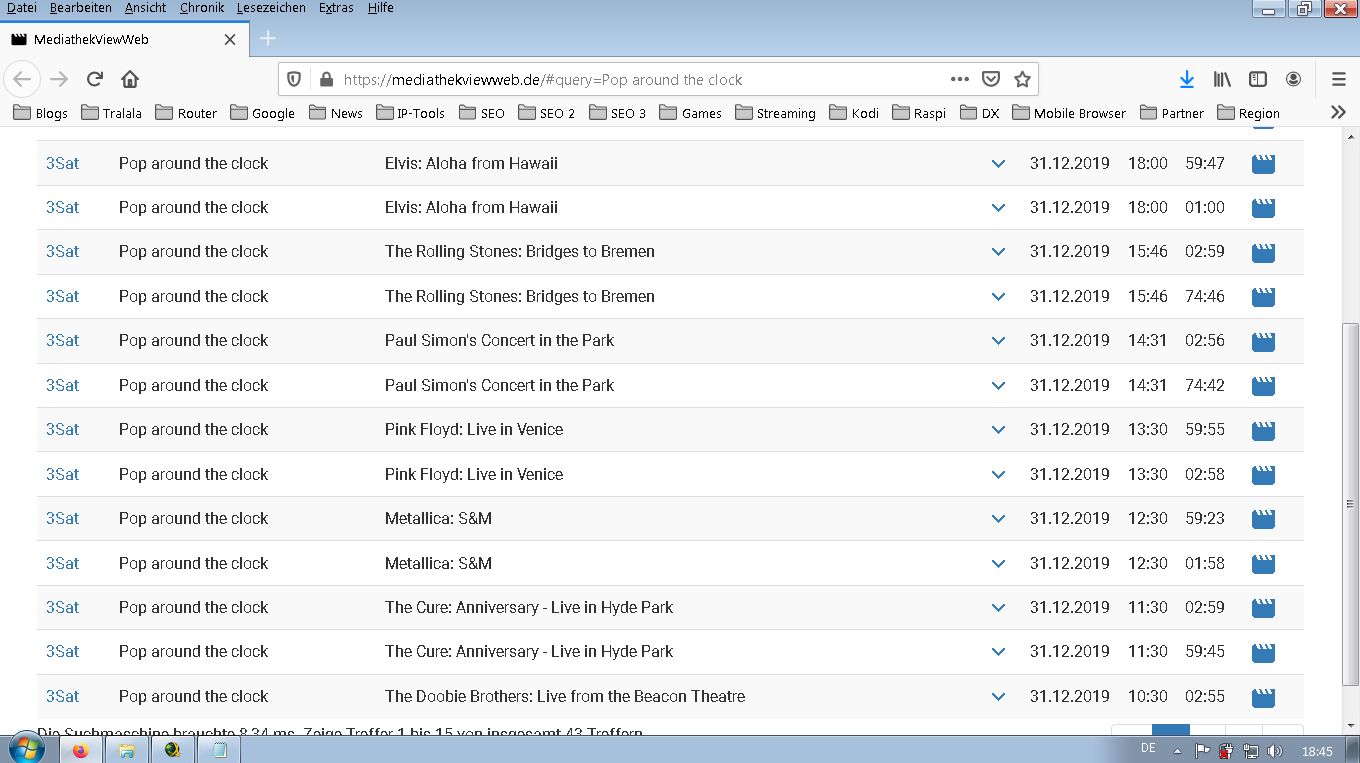
Task: Click 3Sat link in Elvis 59:47 row
Action: pos(62,163)
